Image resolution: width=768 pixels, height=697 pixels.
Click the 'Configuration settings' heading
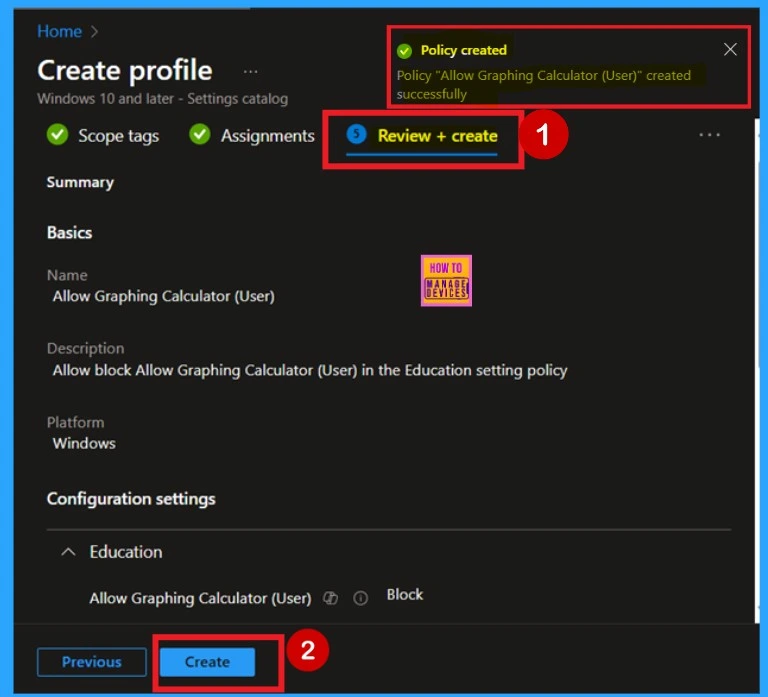(131, 499)
